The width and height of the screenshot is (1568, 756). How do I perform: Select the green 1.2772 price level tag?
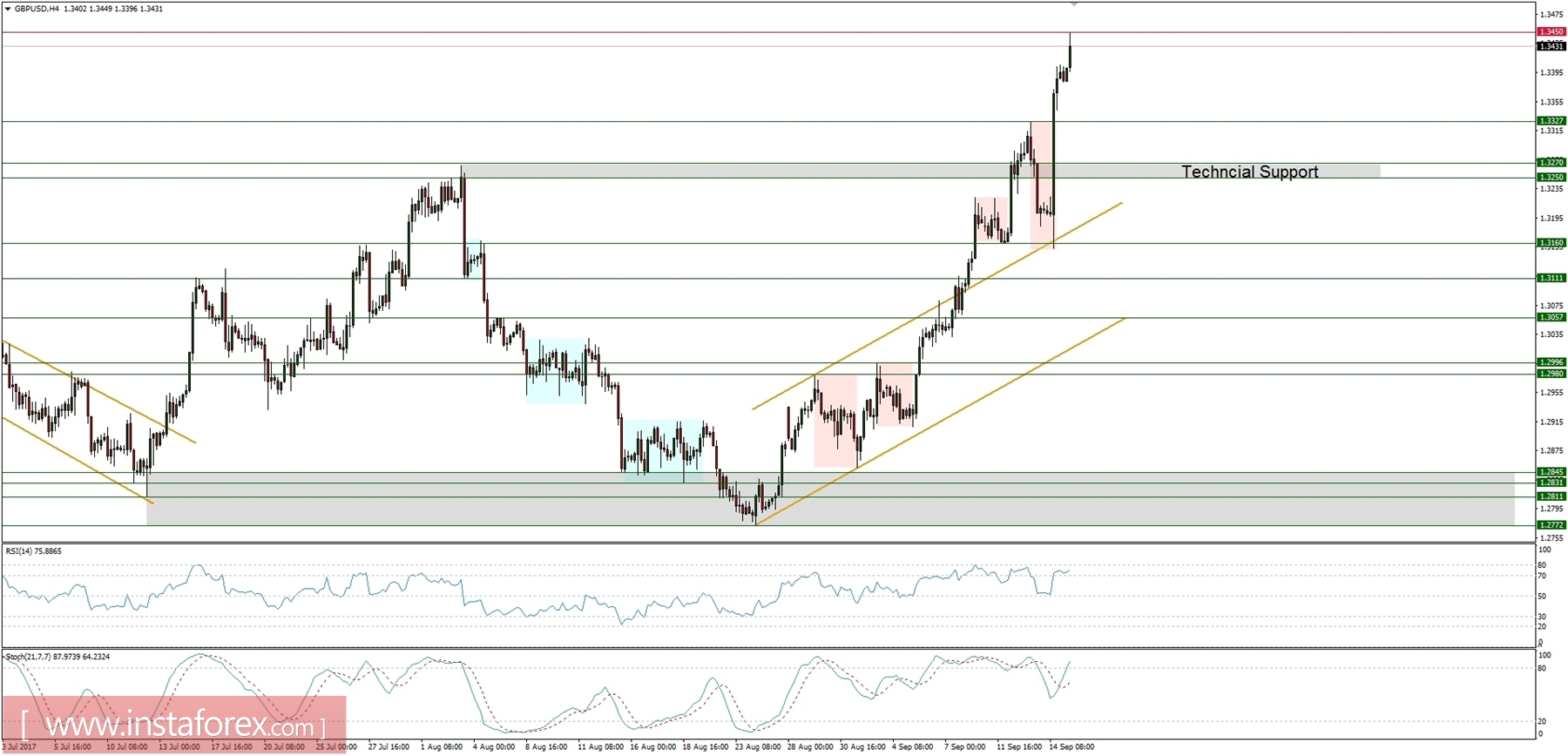(1551, 525)
